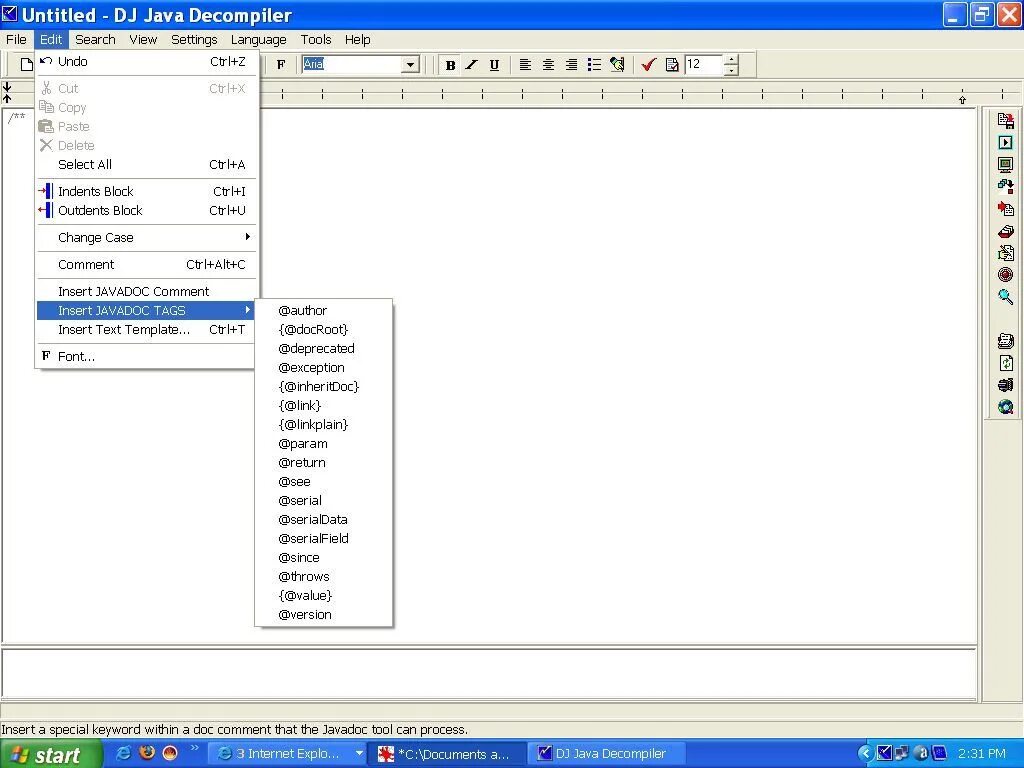The image size is (1024, 768).
Task: Toggle the bullet list button
Action: [594, 65]
